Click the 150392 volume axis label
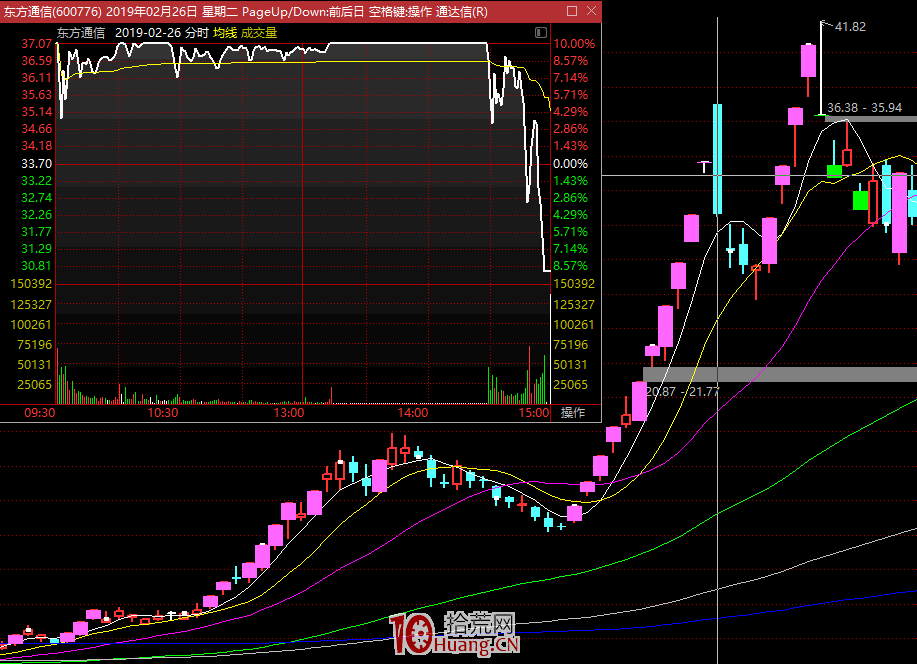This screenshot has width=917, height=664. (x=34, y=284)
